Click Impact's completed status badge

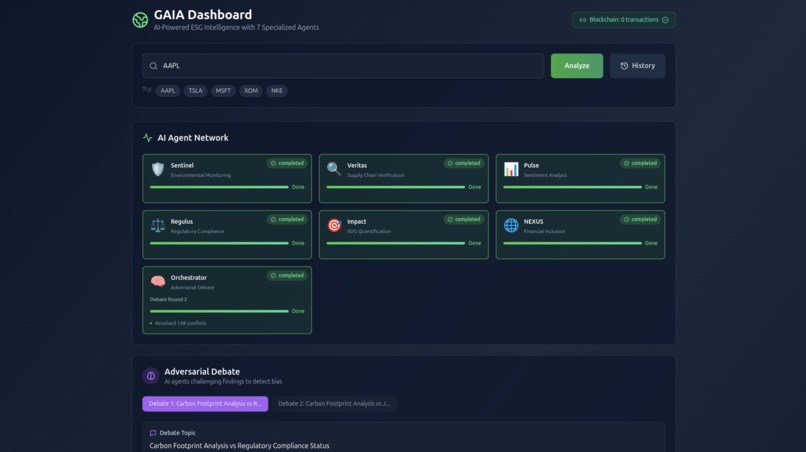pos(464,220)
